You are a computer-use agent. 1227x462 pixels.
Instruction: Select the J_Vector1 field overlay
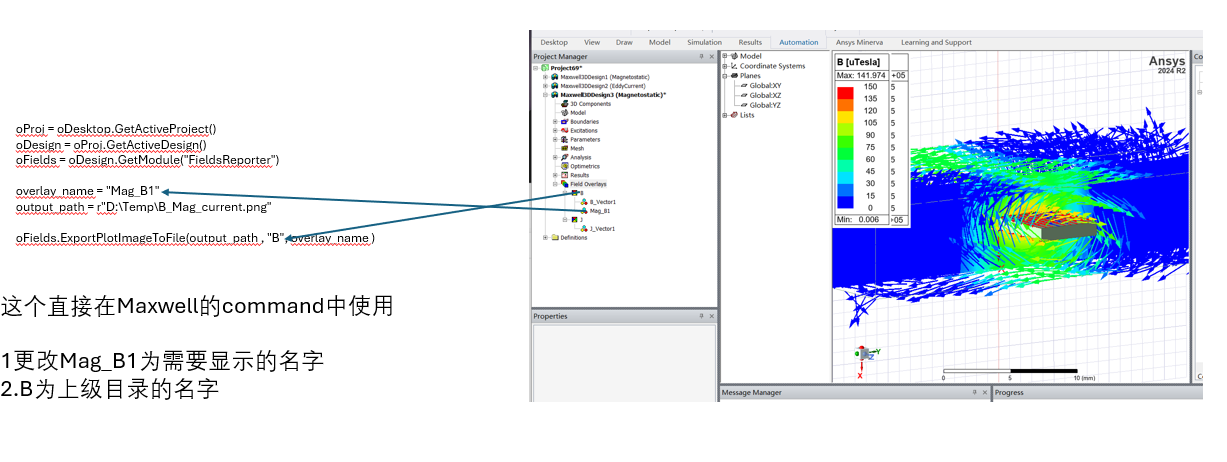(603, 229)
